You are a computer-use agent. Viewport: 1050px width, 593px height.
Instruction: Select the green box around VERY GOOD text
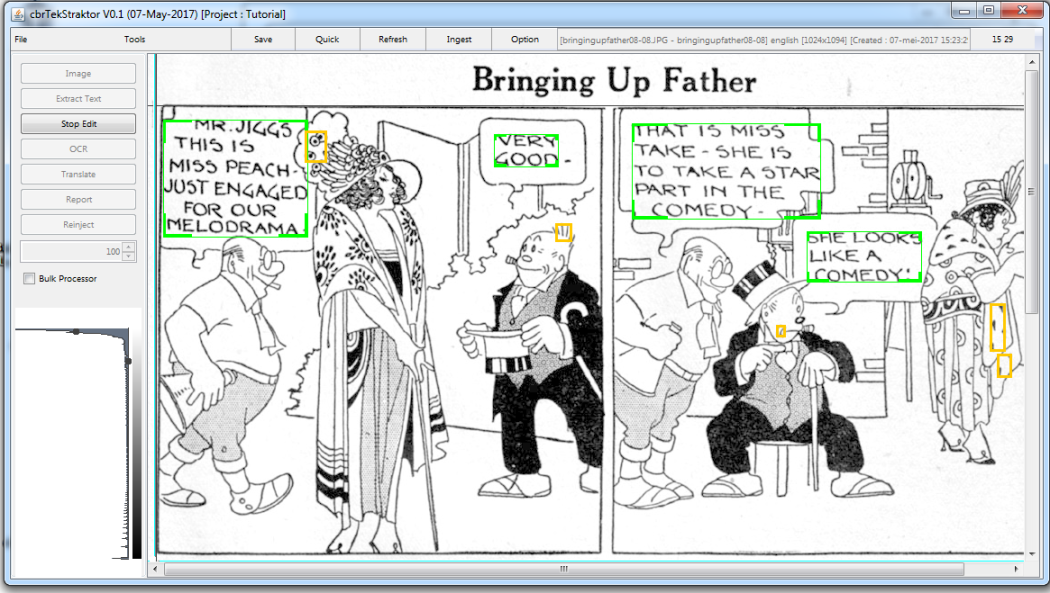coord(526,151)
